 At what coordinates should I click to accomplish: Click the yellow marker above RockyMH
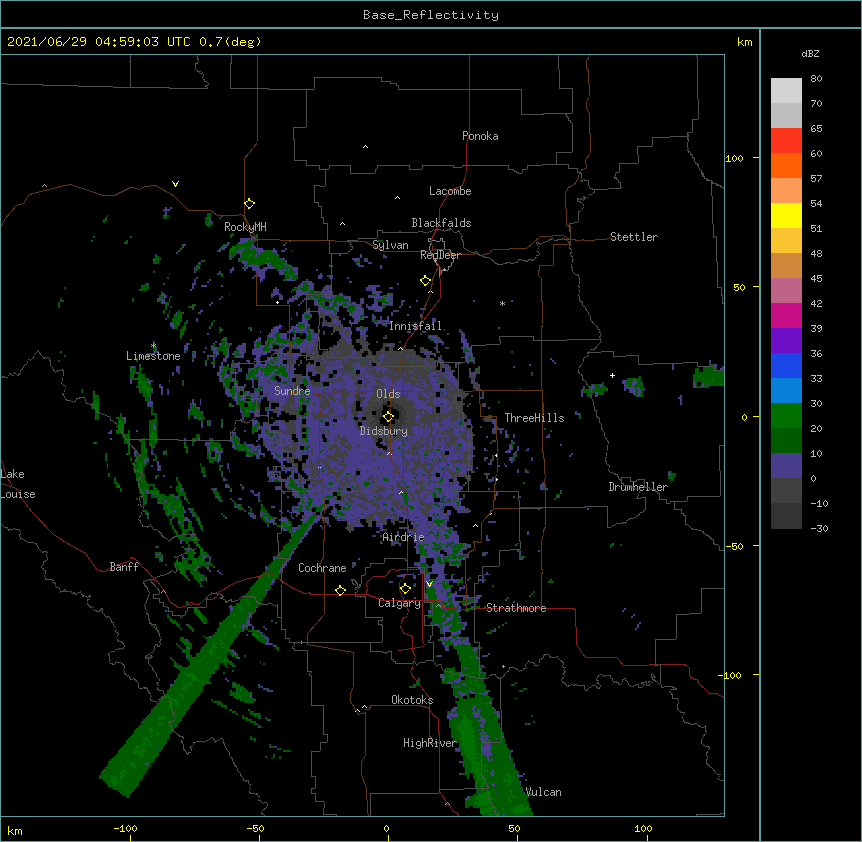pos(249,203)
